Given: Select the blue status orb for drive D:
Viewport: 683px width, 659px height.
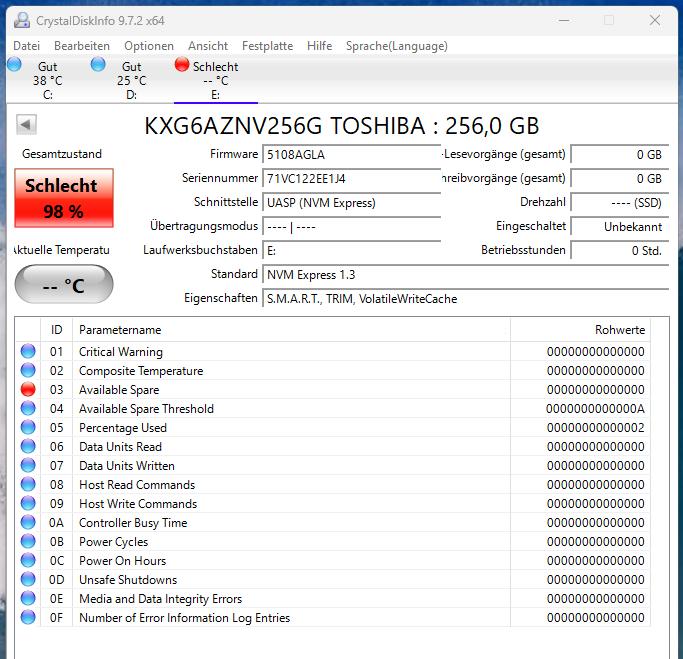Looking at the screenshot, I should 98,64.
